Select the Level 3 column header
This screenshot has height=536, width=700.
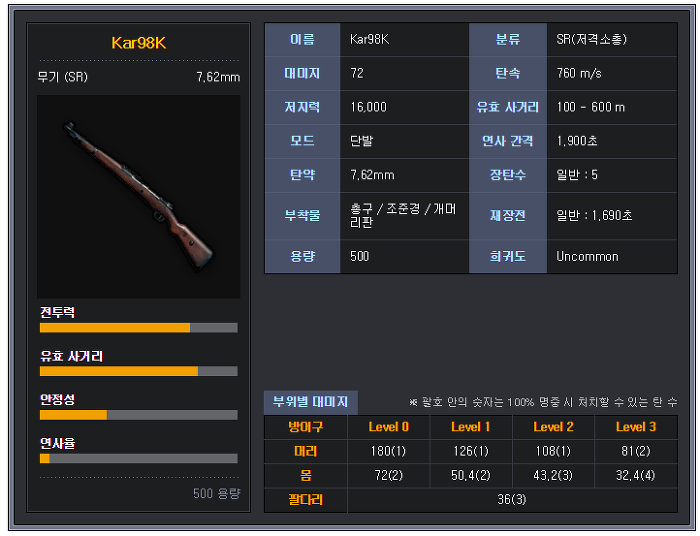click(x=636, y=427)
